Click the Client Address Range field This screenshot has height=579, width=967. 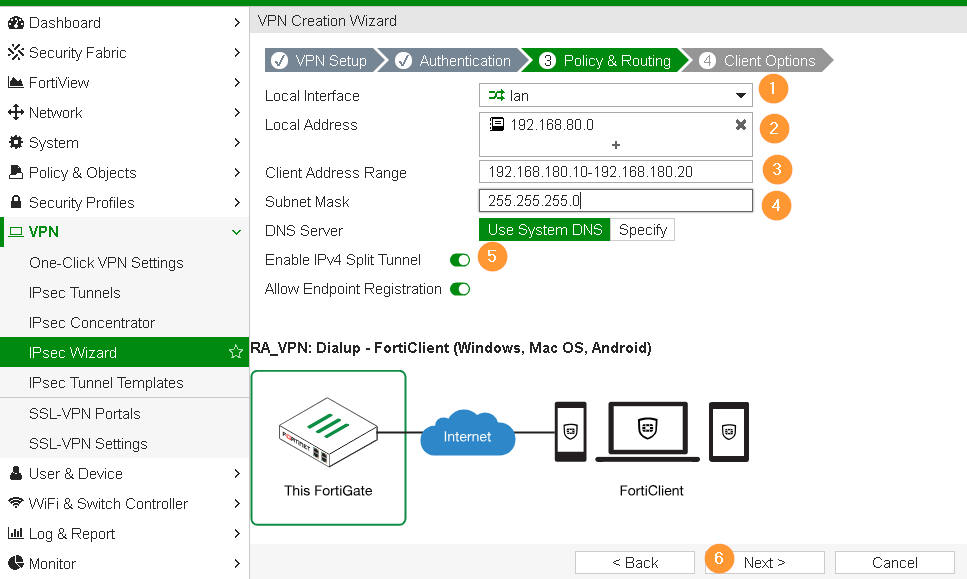pyautogui.click(x=615, y=171)
